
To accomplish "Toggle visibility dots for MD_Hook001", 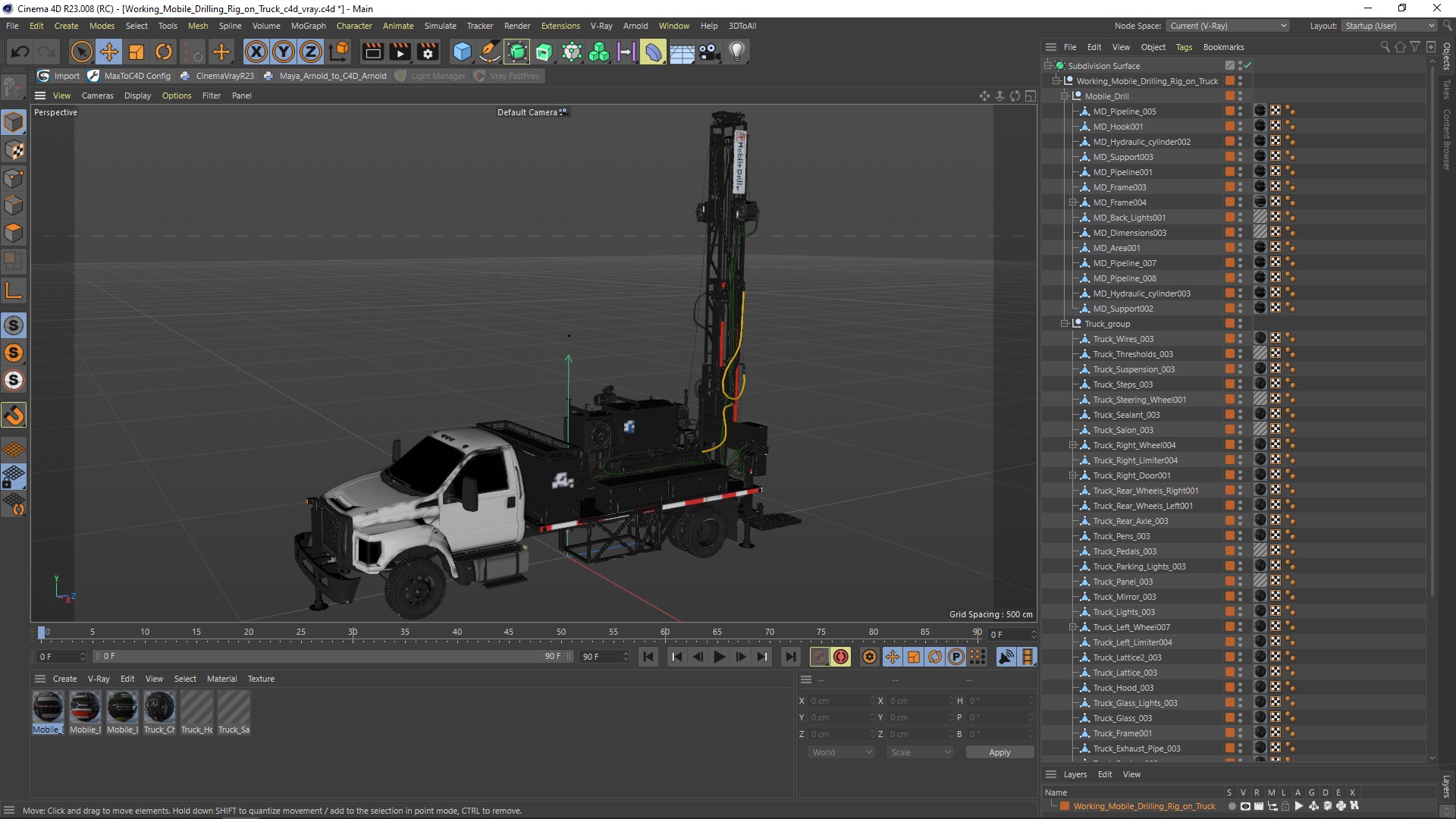I will [1241, 127].
